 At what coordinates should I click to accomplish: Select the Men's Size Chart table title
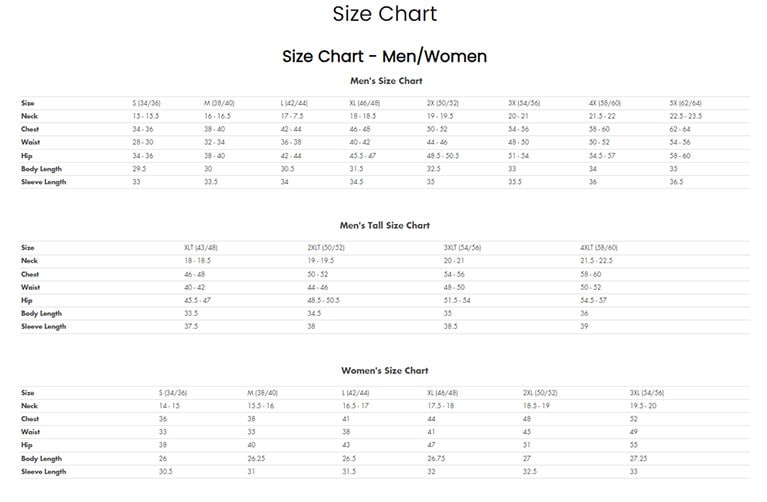pyautogui.click(x=386, y=80)
